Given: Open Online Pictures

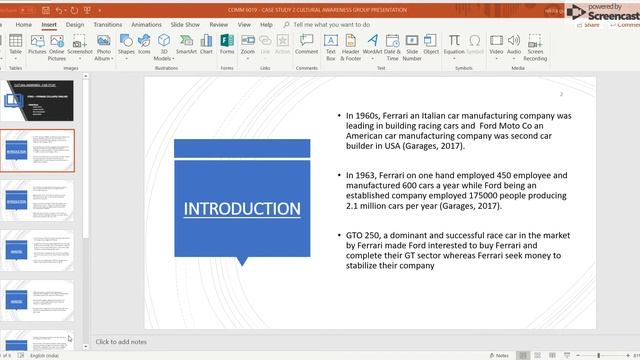Looking at the screenshot, I should point(57,47).
